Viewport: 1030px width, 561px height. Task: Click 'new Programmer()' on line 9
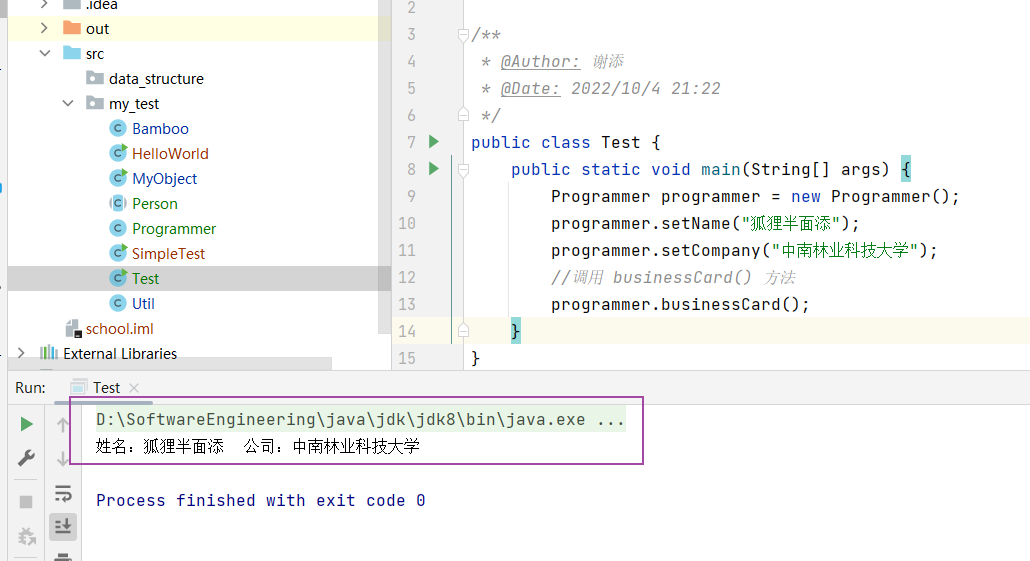pyautogui.click(x=870, y=196)
